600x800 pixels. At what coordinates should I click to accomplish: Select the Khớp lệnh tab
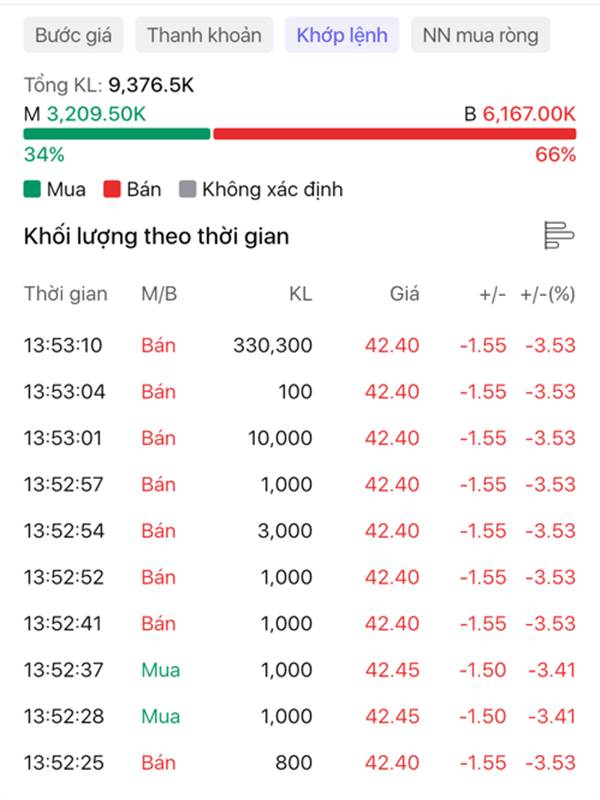(x=343, y=36)
